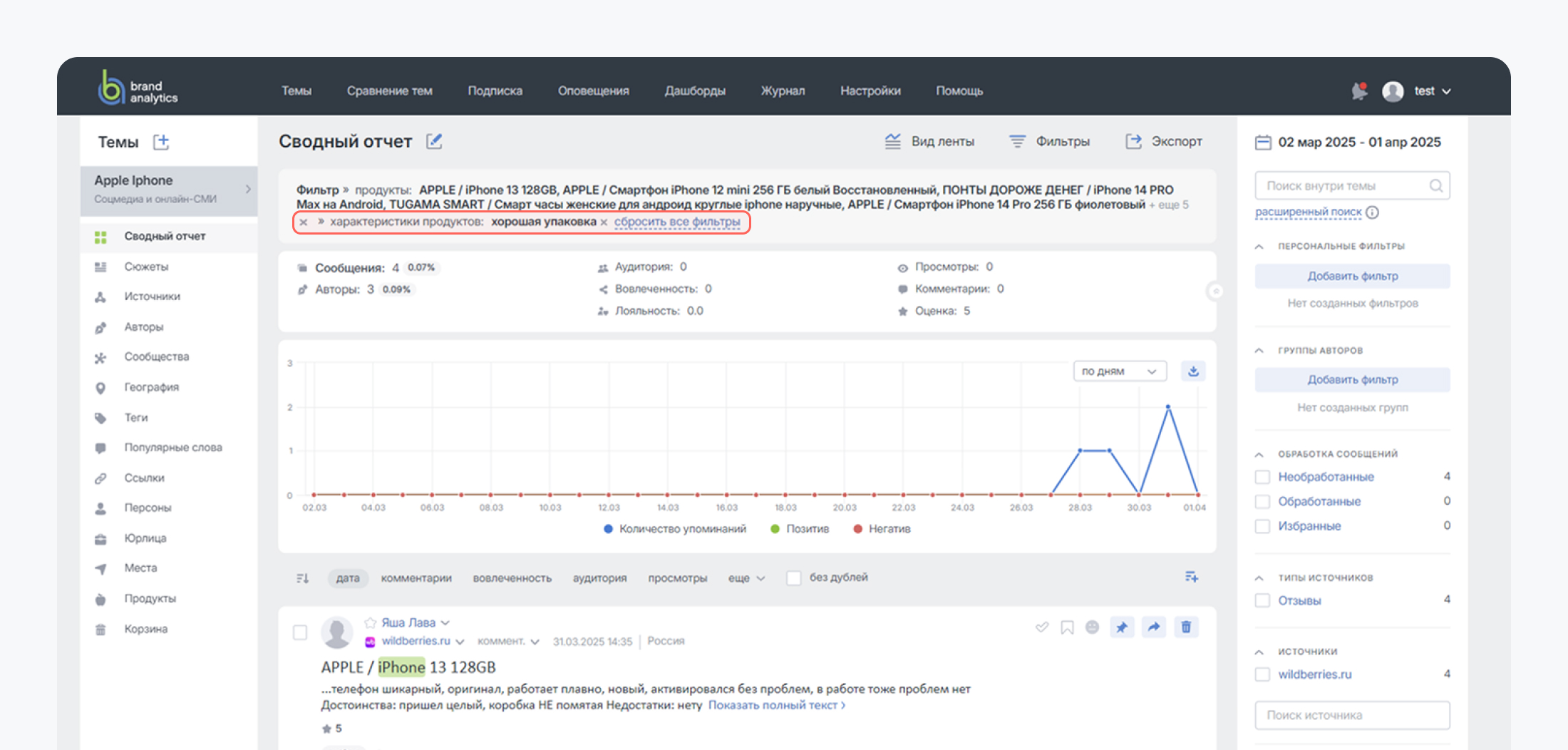Toggle sort order icon in feed
Screen dimensions: 1568x750
click(303, 578)
